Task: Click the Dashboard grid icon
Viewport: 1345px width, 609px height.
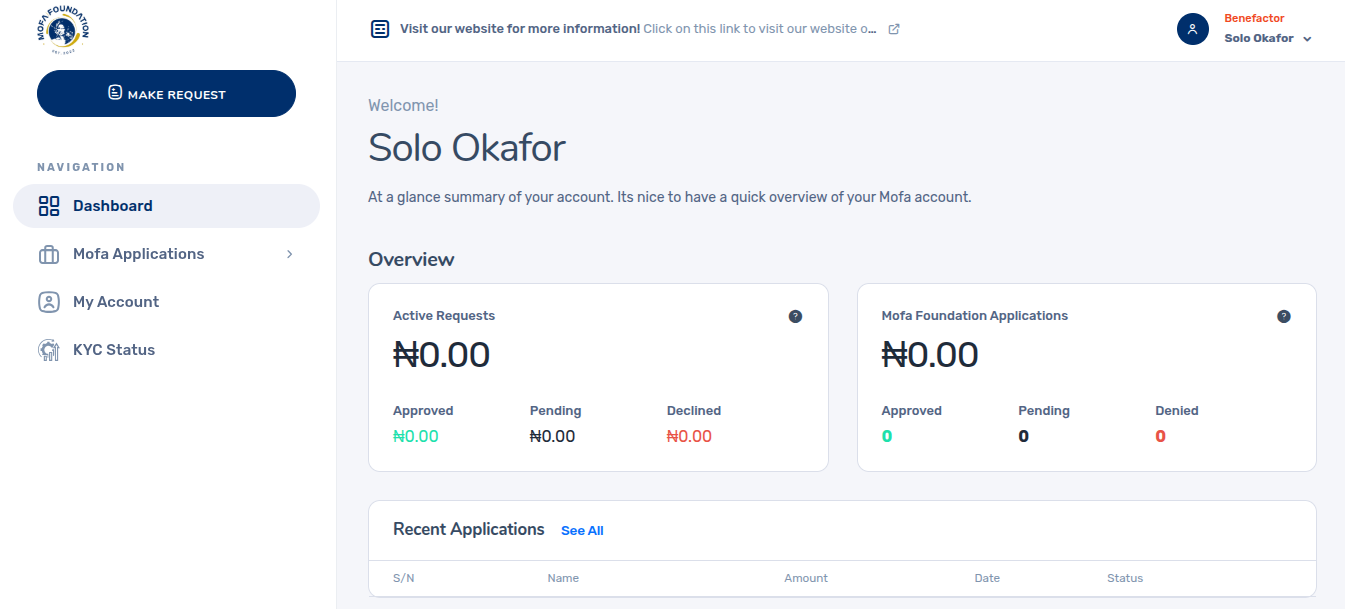Action: [49, 206]
